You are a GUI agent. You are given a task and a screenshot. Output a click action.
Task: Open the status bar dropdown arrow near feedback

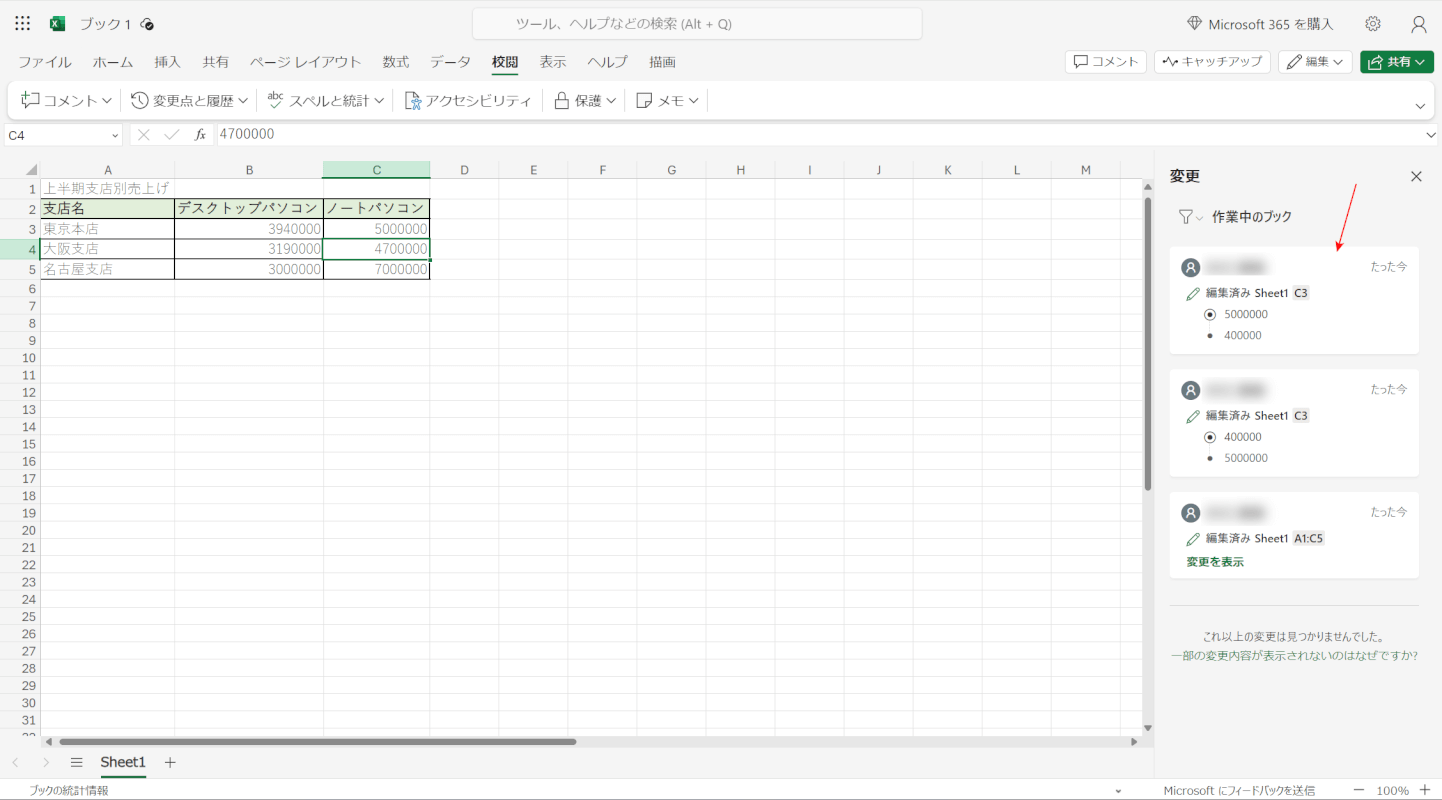tap(1118, 791)
